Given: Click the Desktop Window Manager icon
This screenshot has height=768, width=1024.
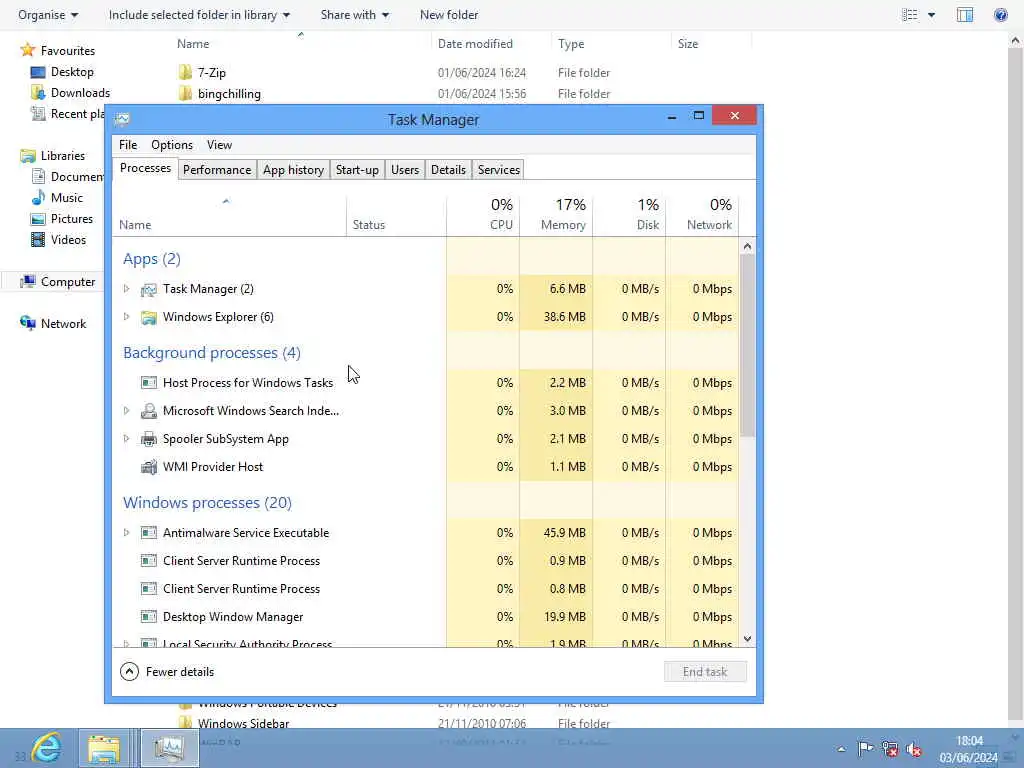Looking at the screenshot, I should pyautogui.click(x=149, y=616).
